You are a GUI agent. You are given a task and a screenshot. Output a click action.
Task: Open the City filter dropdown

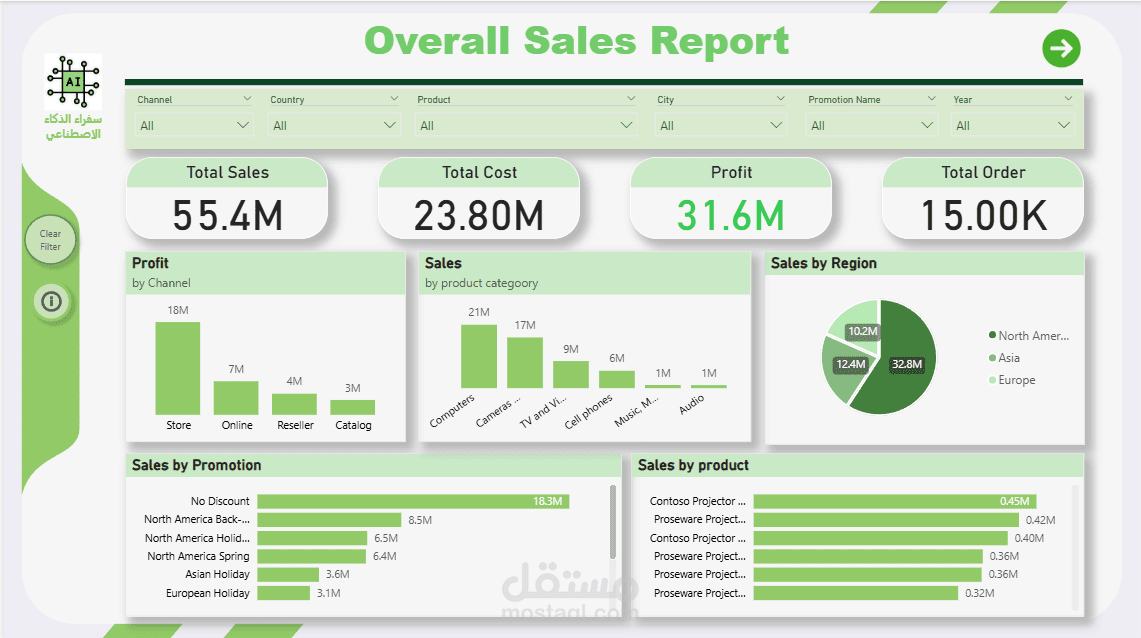[720, 125]
